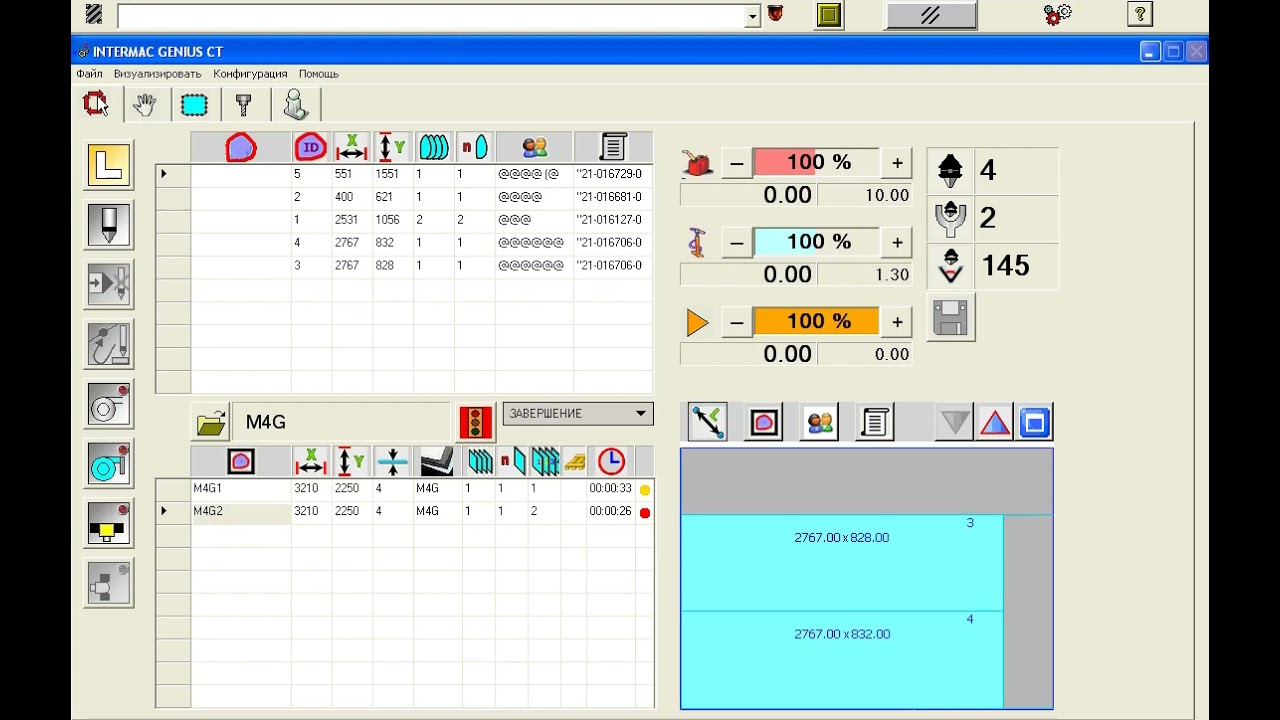Screen dimensions: 1280x720
Task: Click the value 145 indicator
Action: tap(992, 266)
